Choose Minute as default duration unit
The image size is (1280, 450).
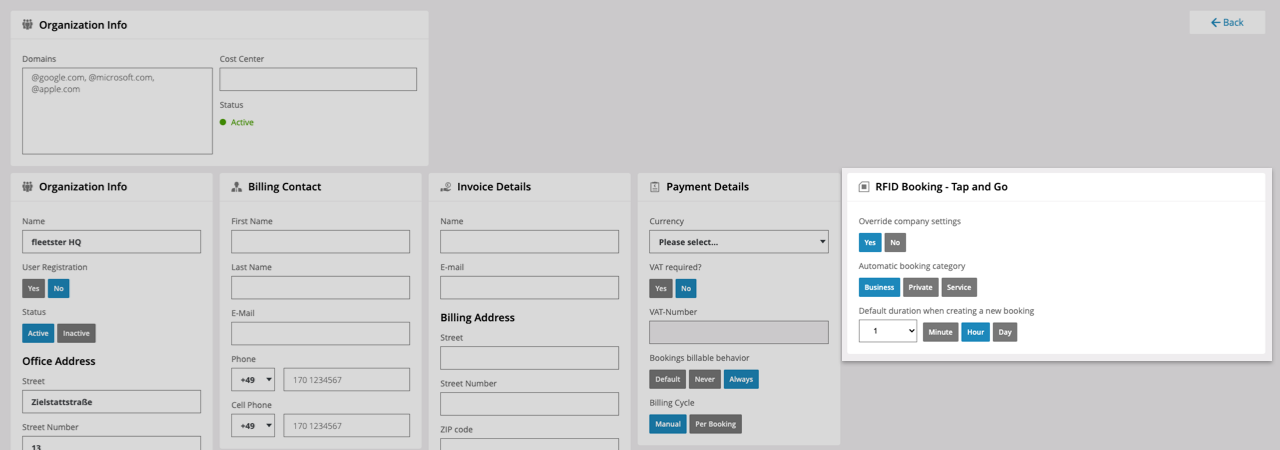[x=941, y=332]
